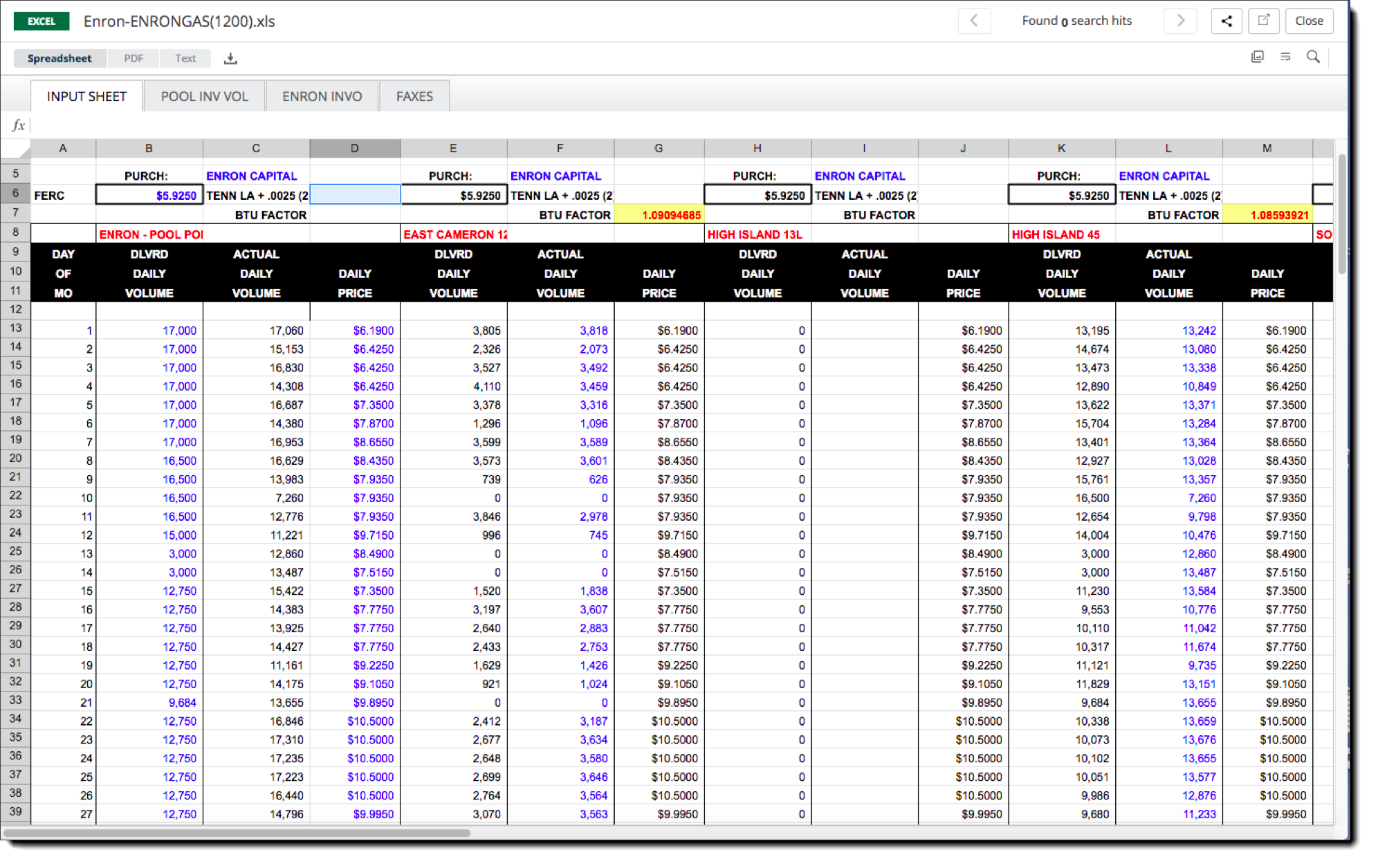Switch to Spreadsheet view
This screenshot has height=868, width=1378.
click(59, 59)
